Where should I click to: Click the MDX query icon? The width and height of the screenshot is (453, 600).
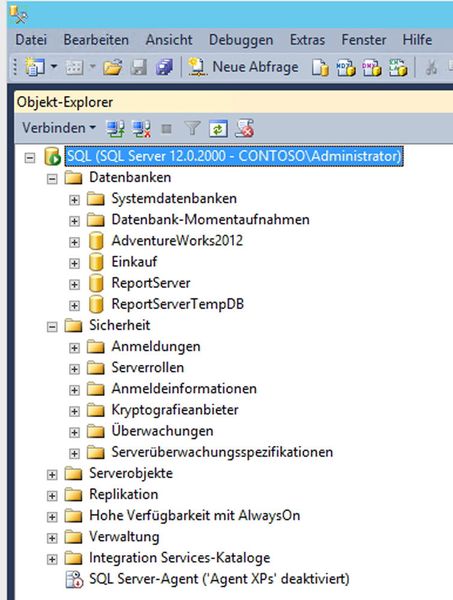346,68
